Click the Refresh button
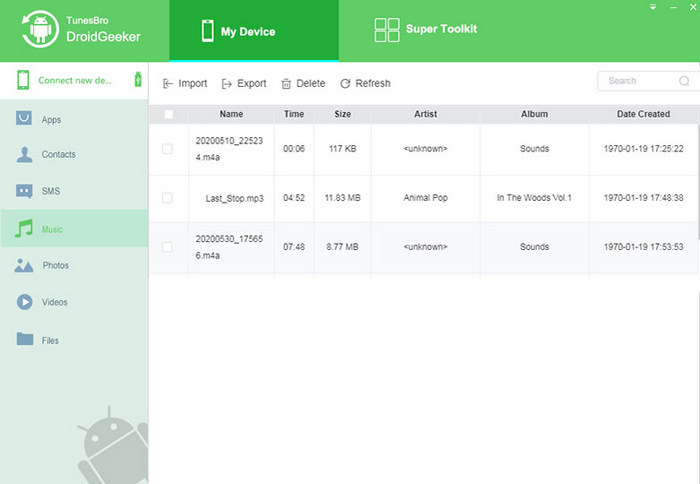This screenshot has width=700, height=484. tap(365, 83)
